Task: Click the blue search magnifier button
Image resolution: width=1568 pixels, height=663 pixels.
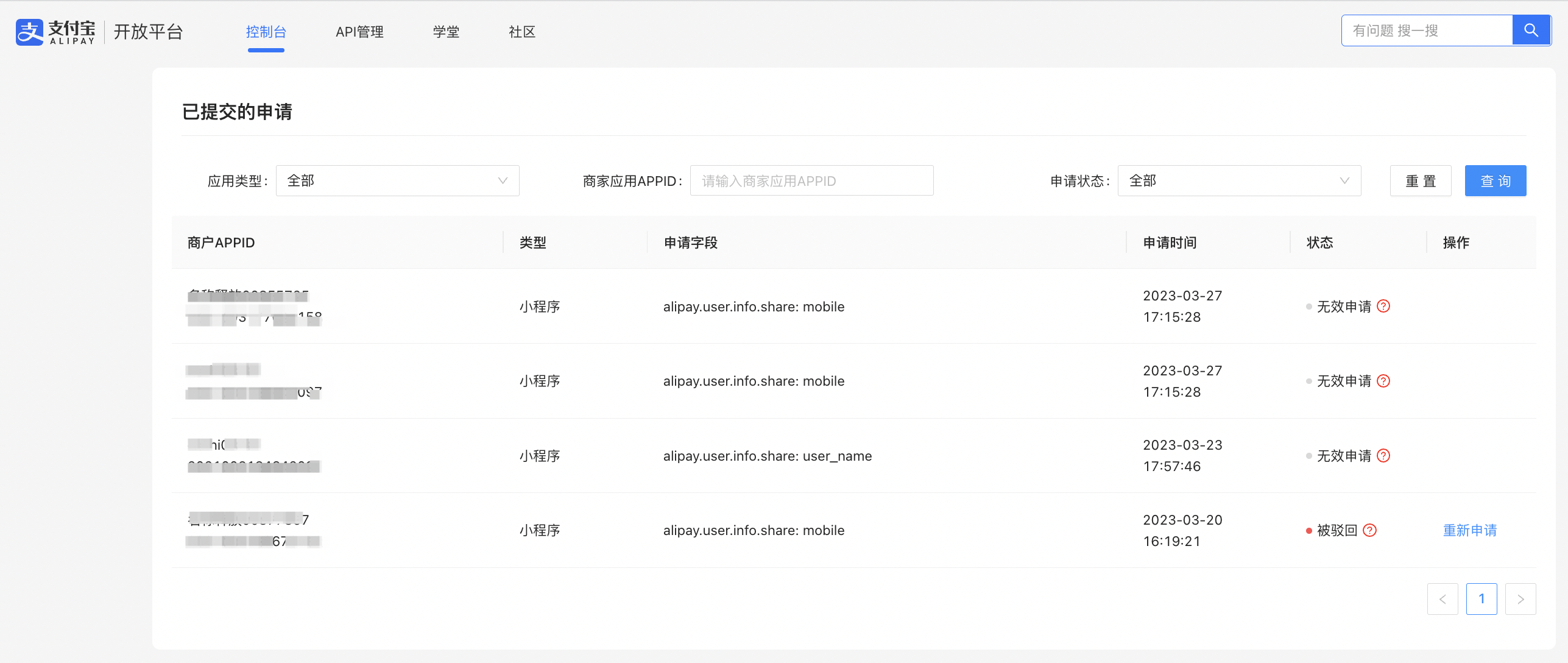Action: coord(1531,30)
